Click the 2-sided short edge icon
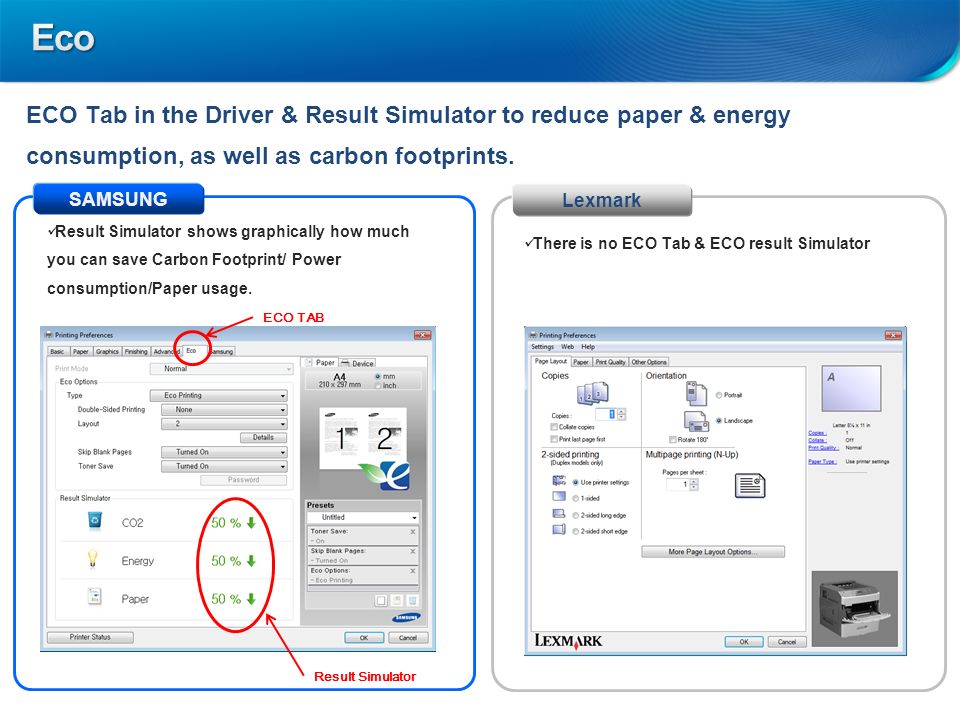The width and height of the screenshot is (960, 720). point(559,530)
